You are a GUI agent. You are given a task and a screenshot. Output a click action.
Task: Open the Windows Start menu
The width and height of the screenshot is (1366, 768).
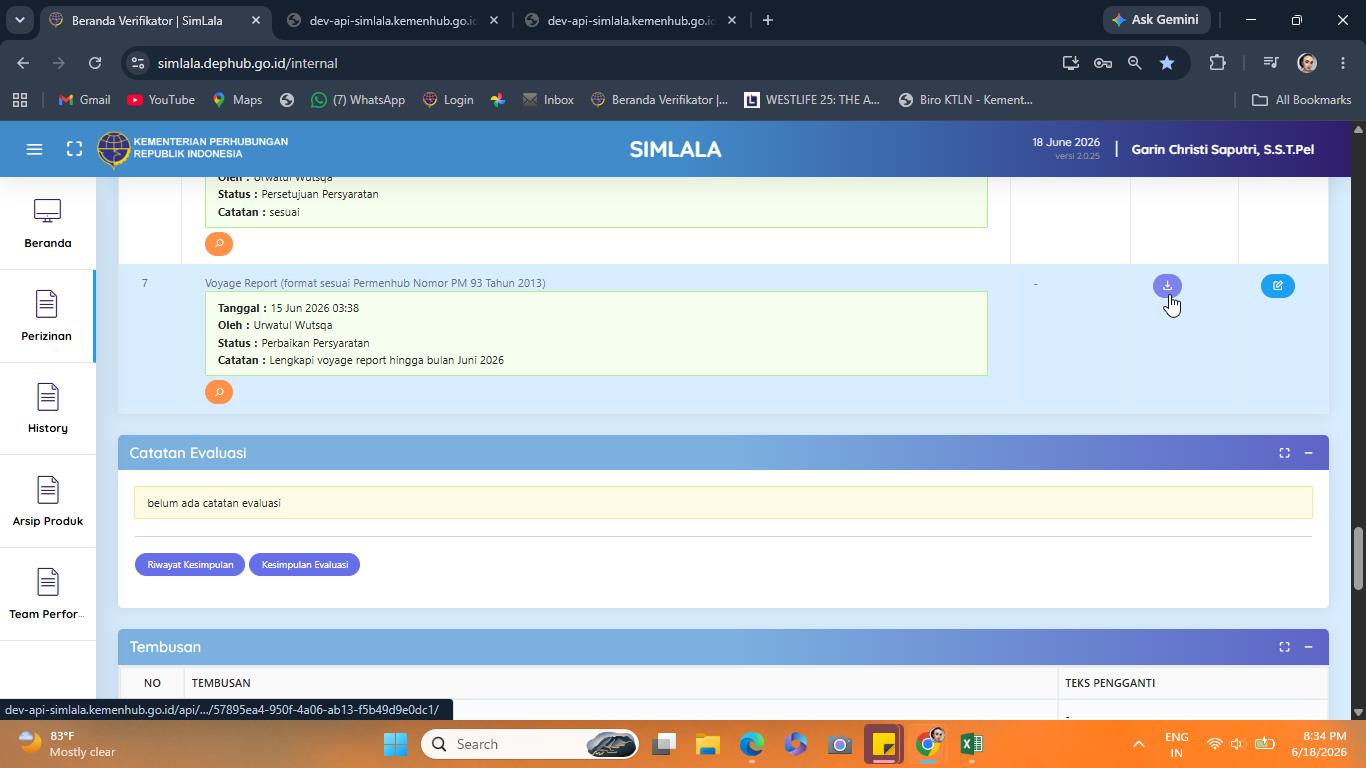pos(395,744)
